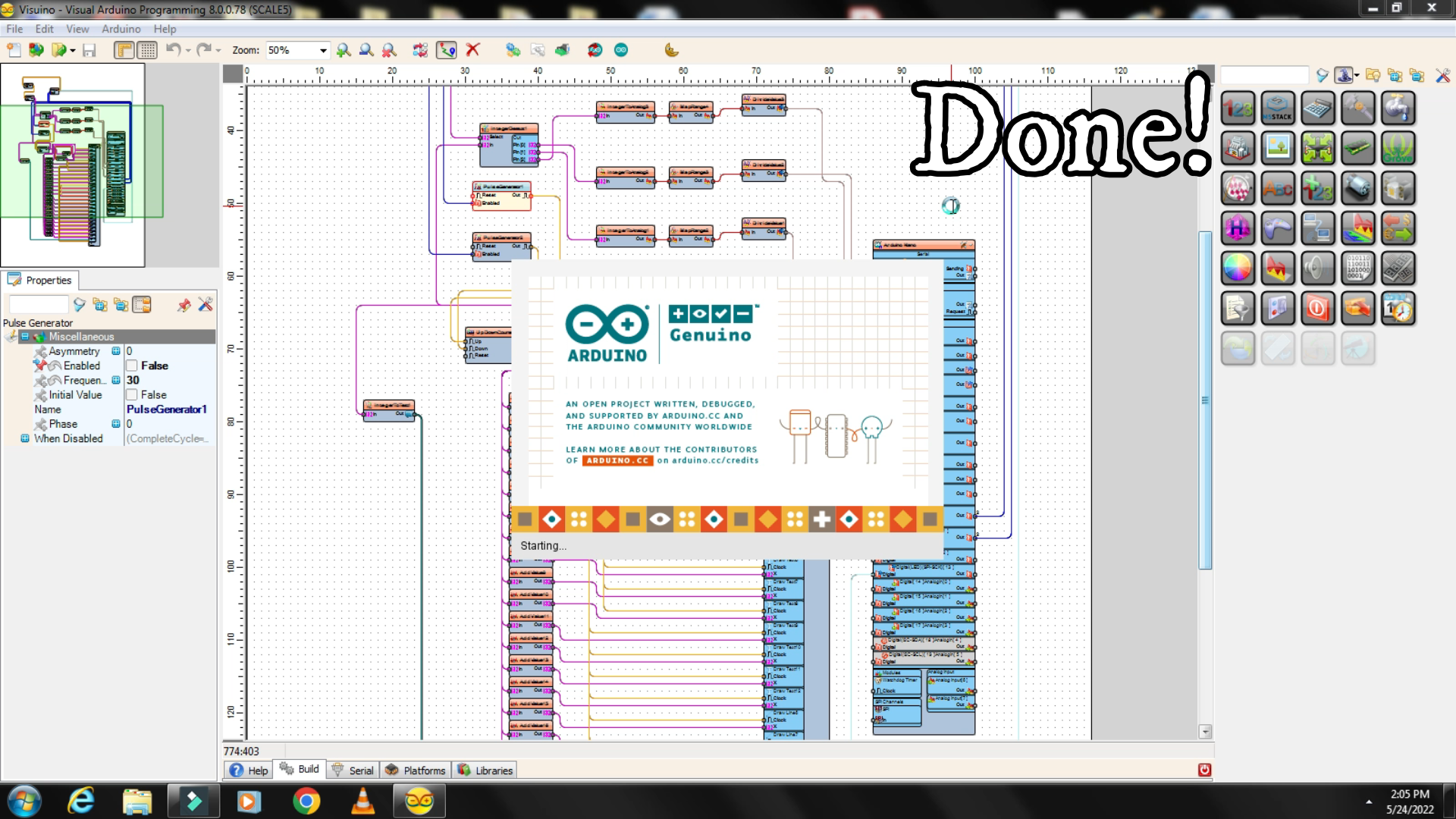Open the Edit menu

[45, 29]
